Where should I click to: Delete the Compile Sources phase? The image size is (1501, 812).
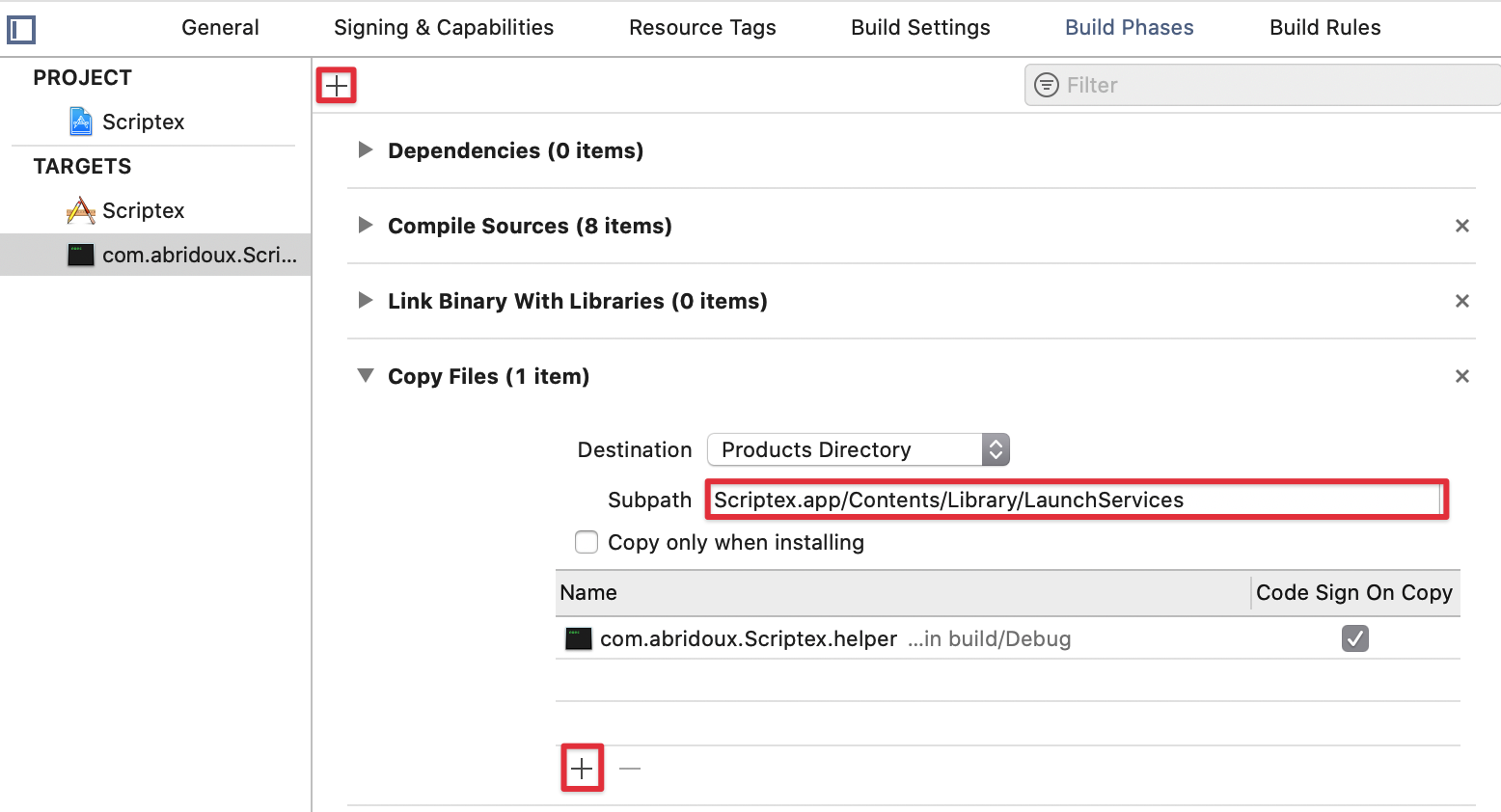tap(1461, 226)
